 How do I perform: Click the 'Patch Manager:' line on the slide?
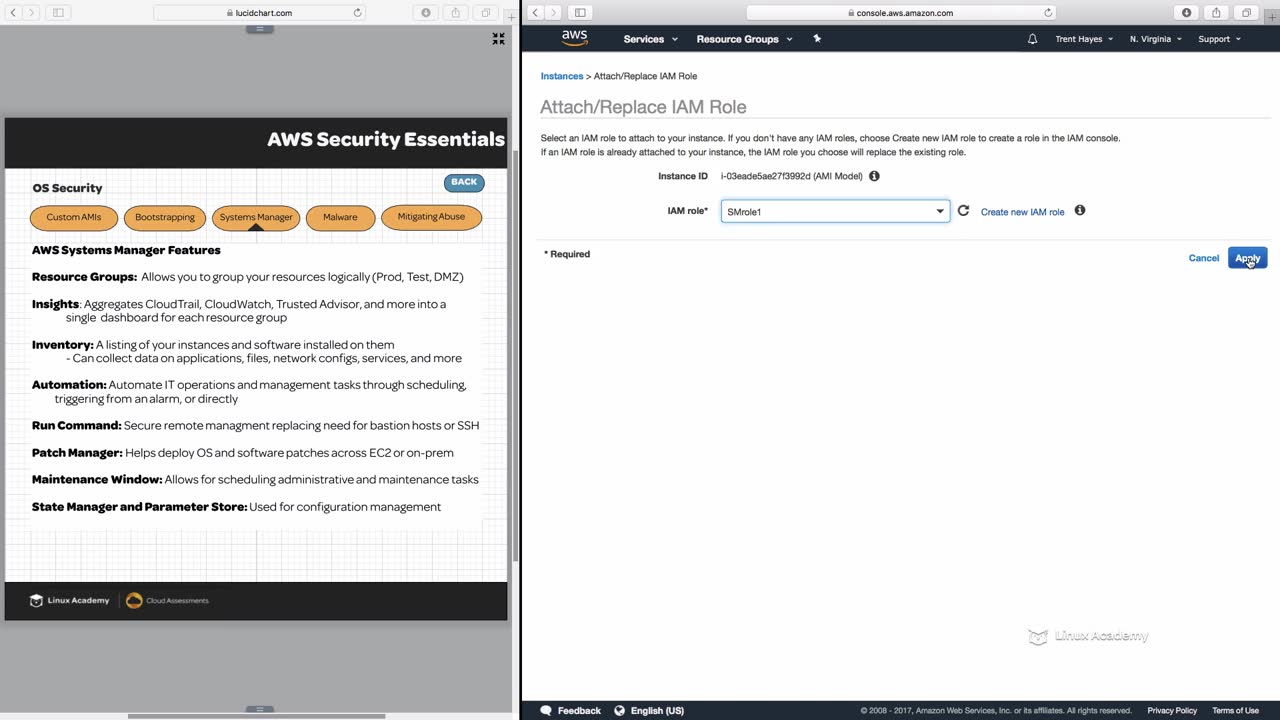pos(243,452)
